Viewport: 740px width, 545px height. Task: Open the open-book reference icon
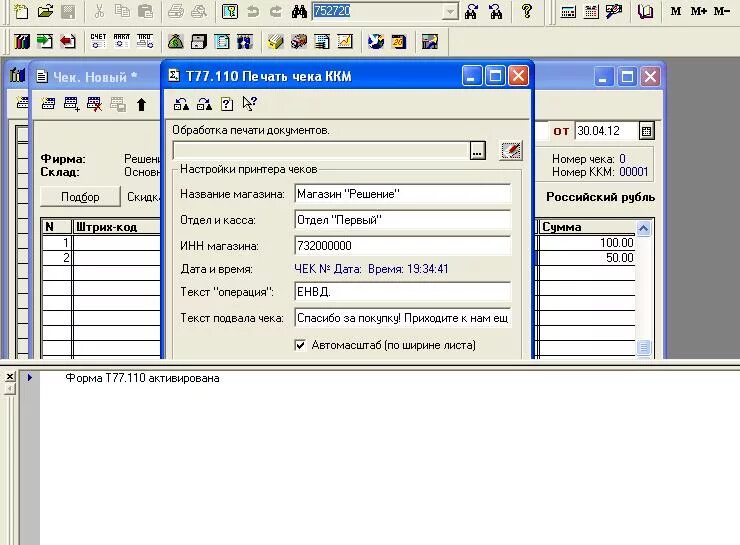click(x=645, y=11)
